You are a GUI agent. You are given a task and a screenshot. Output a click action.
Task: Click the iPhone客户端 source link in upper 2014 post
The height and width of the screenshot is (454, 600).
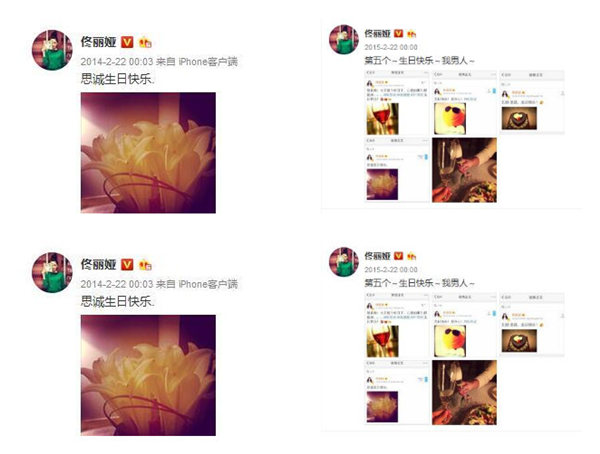(x=208, y=61)
